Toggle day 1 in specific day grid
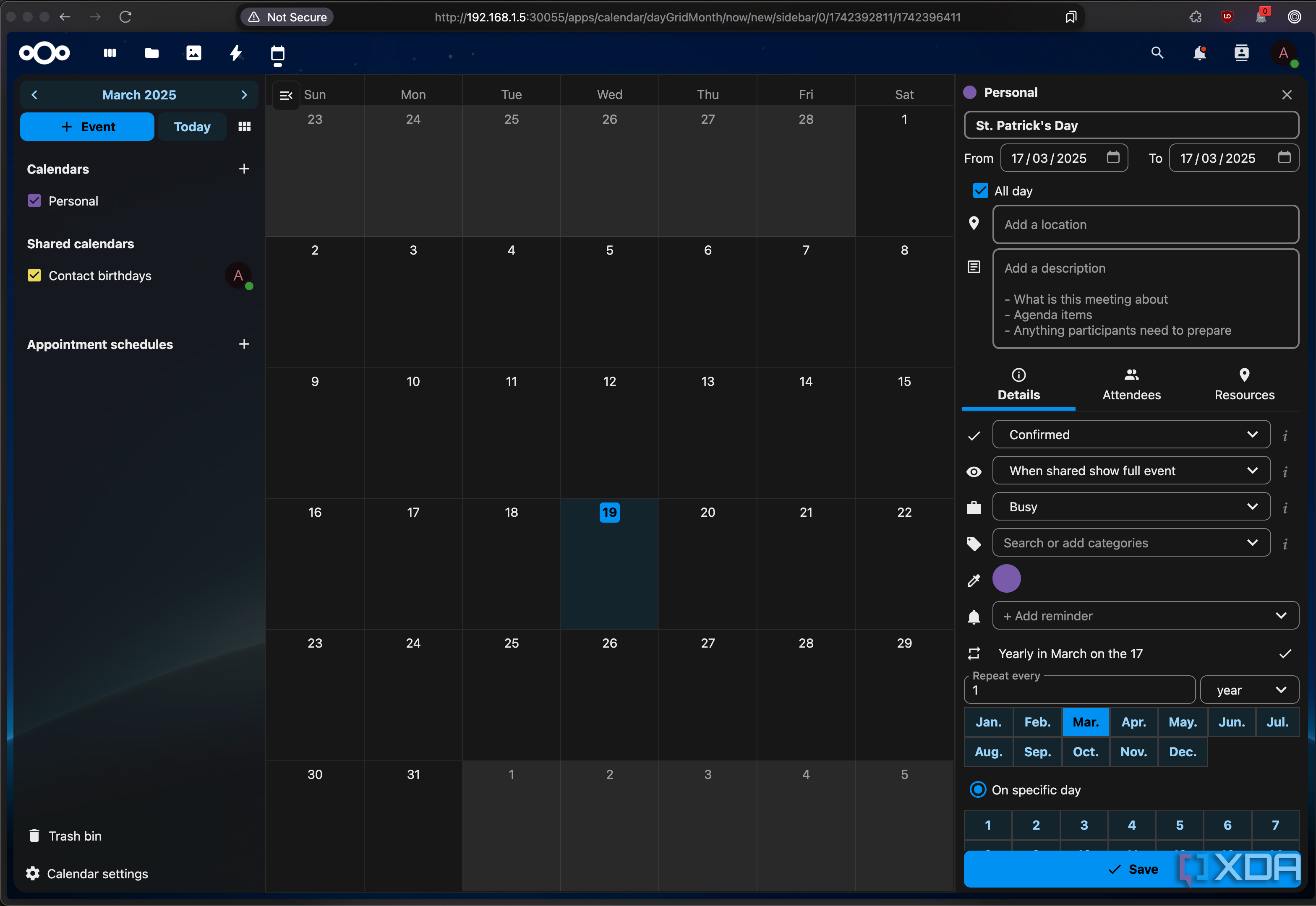 tap(988, 825)
